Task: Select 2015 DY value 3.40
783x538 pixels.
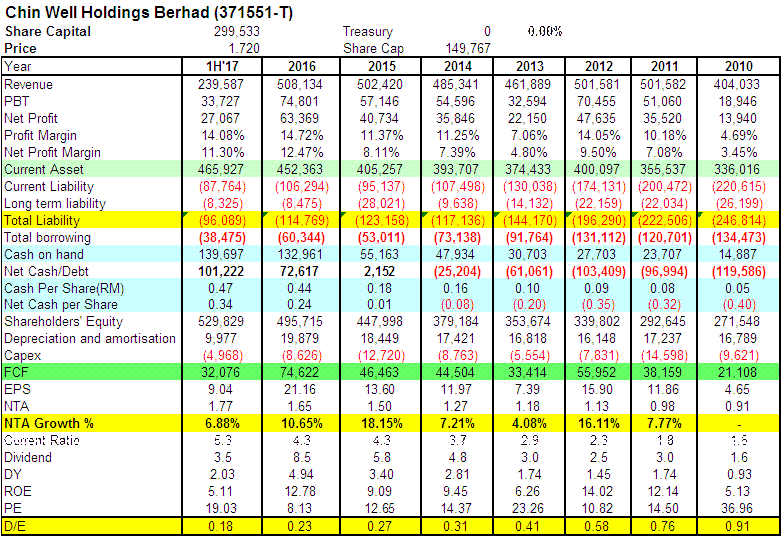Action: click(381, 474)
